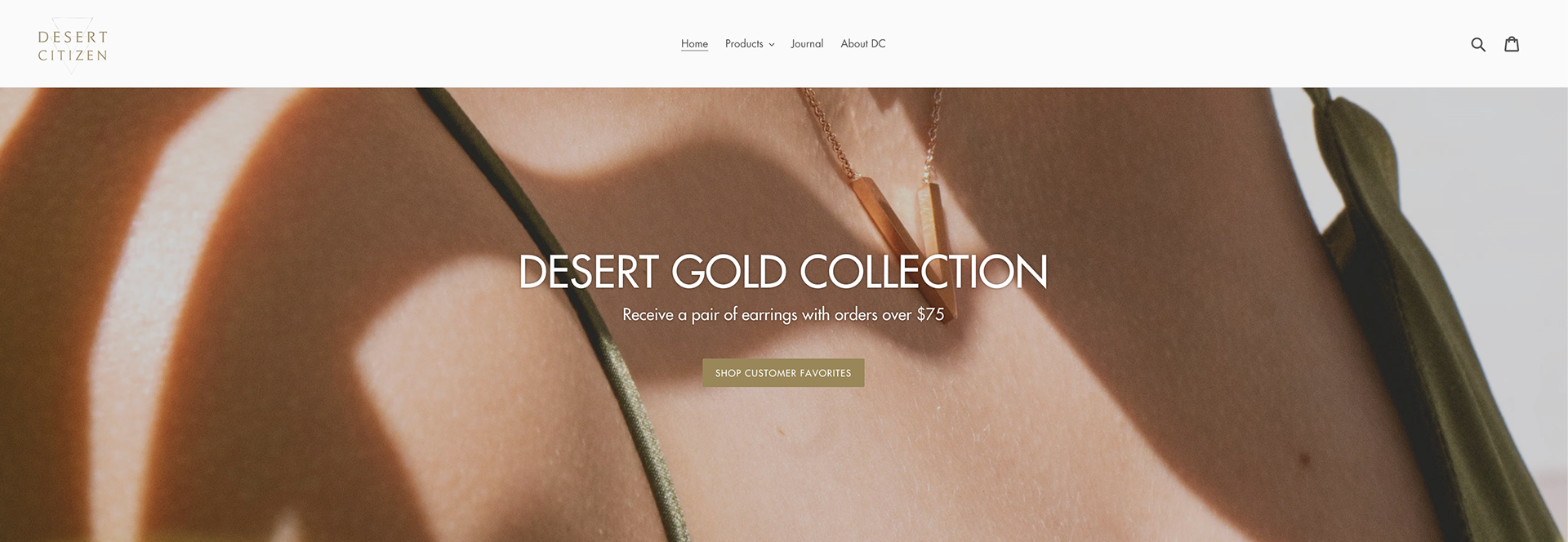1568x542 pixels.
Task: Click the necklace chain in hero image
Action: pyautogui.click(x=825, y=131)
